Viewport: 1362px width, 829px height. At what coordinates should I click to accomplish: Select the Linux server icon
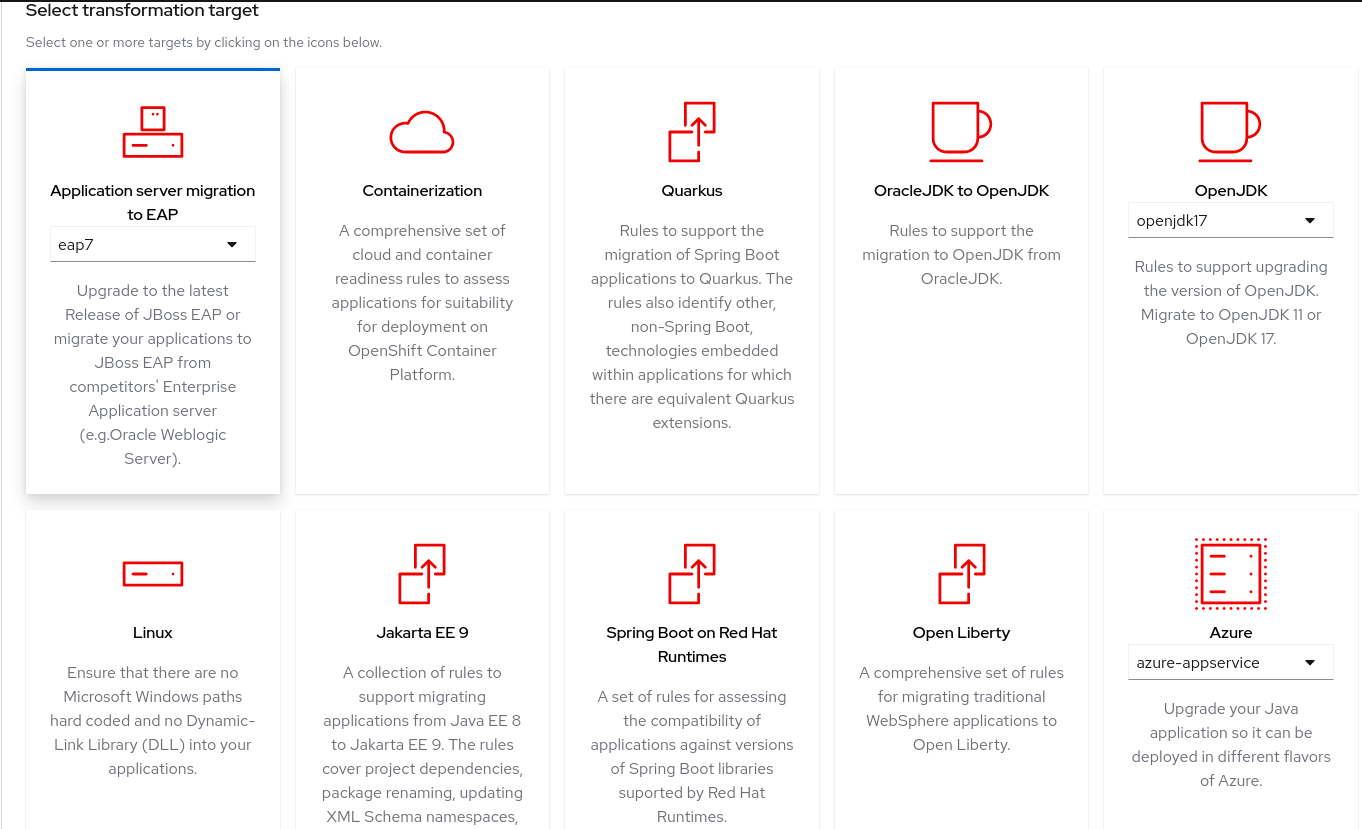(x=153, y=574)
